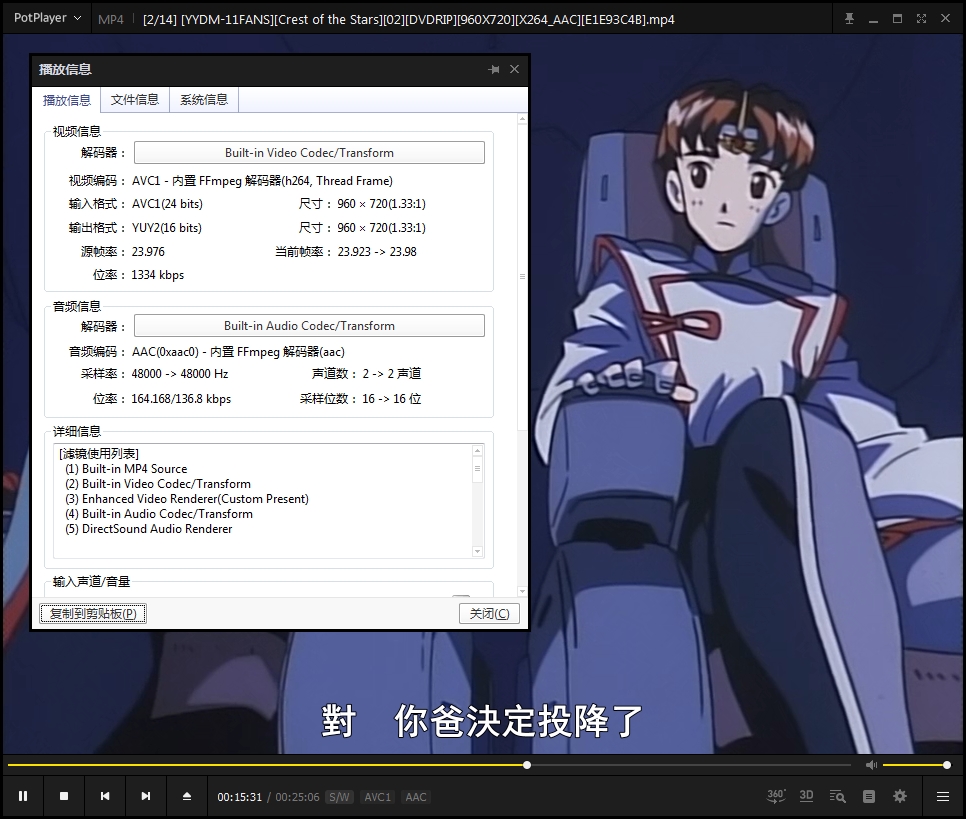The image size is (966, 819).
Task: Pin PotPlayer window always on top
Action: click(x=850, y=18)
